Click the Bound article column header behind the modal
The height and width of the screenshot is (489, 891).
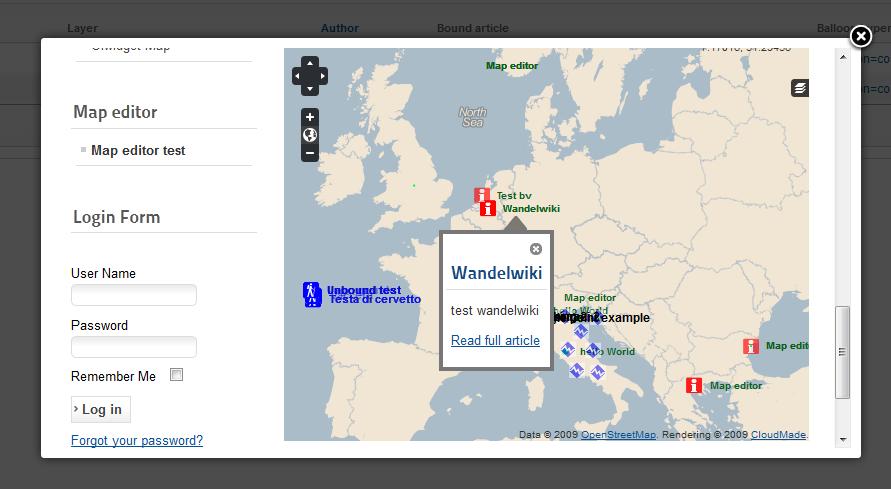473,28
